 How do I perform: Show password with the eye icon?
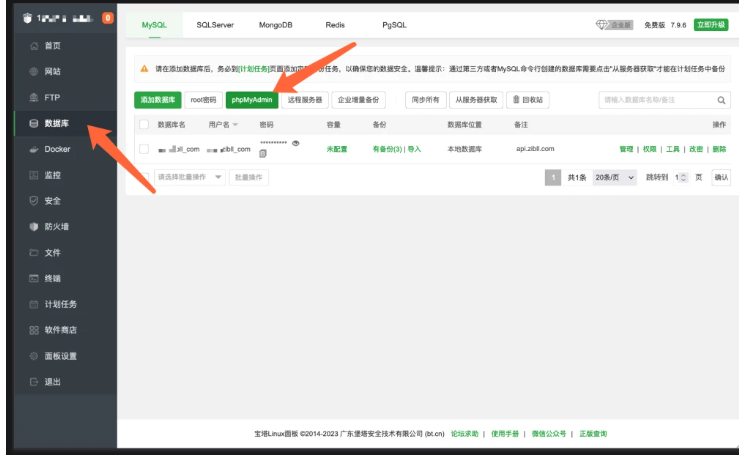[x=296, y=144]
